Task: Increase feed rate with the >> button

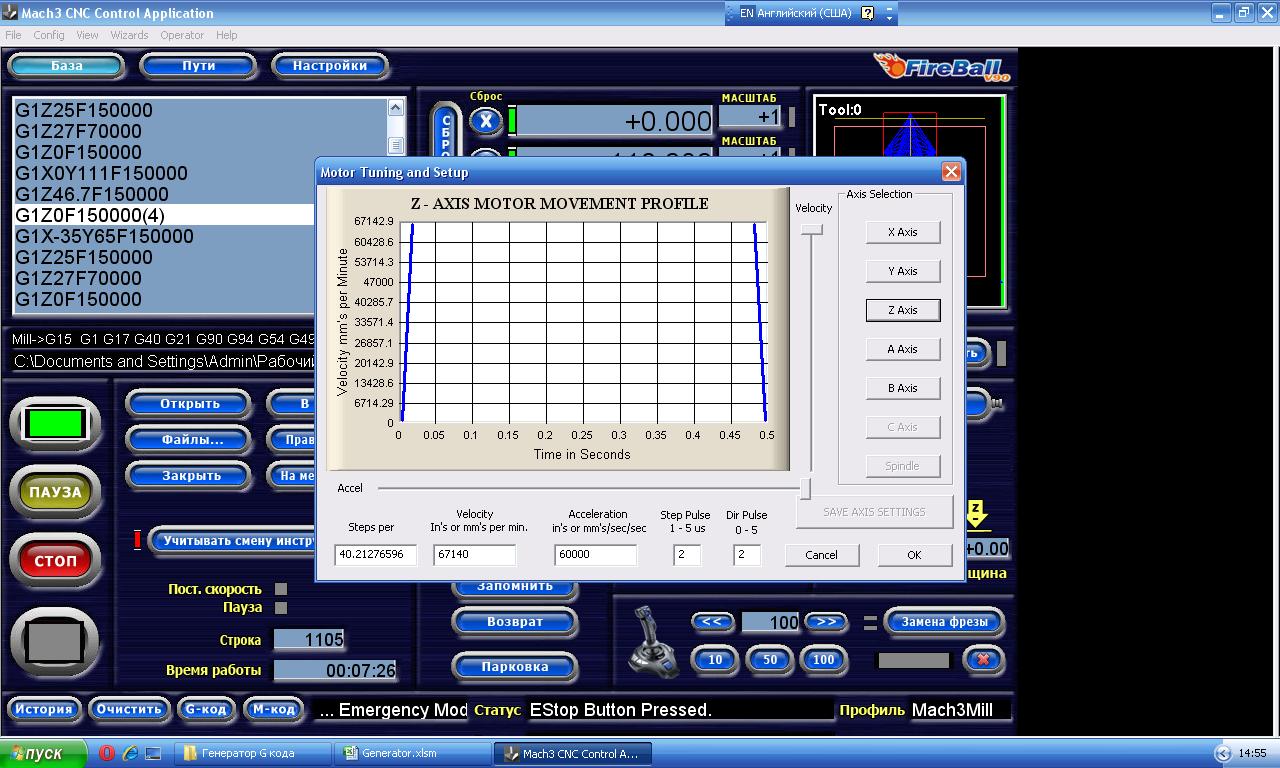Action: click(826, 622)
